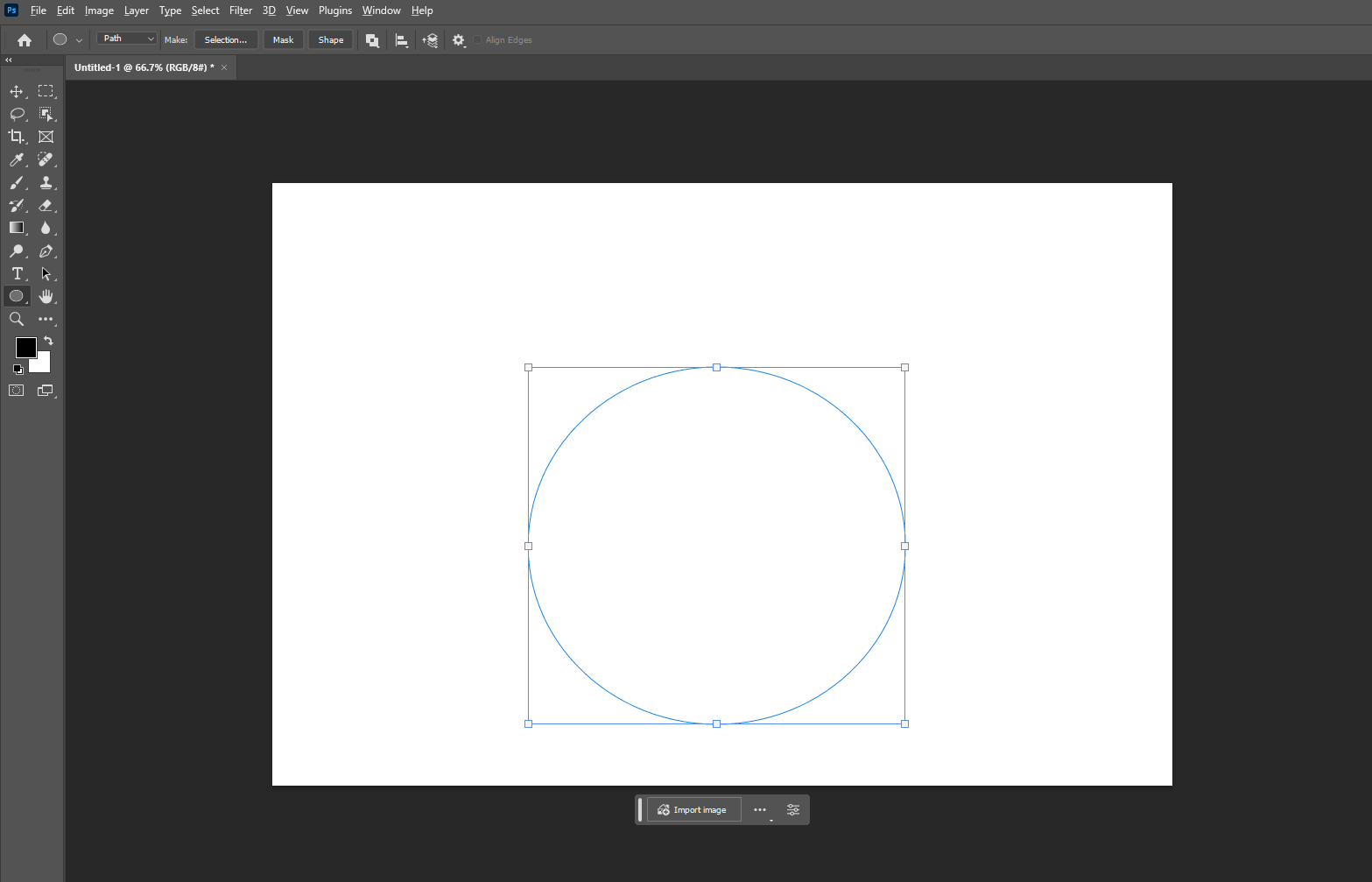Open the black foreground color swatch
This screenshot has width=1372, height=882.
tap(25, 347)
